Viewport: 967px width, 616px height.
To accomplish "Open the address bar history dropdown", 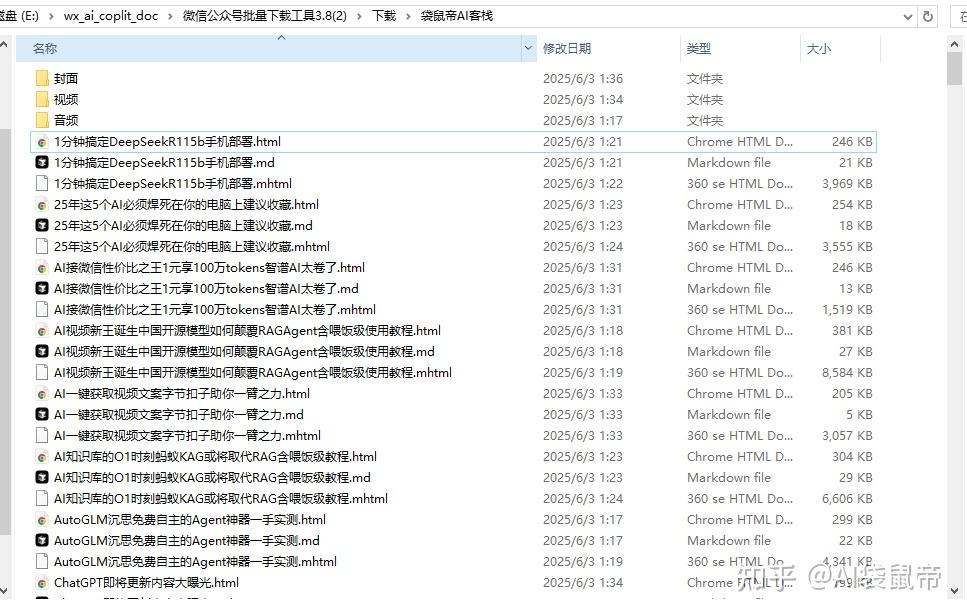I will pos(908,17).
